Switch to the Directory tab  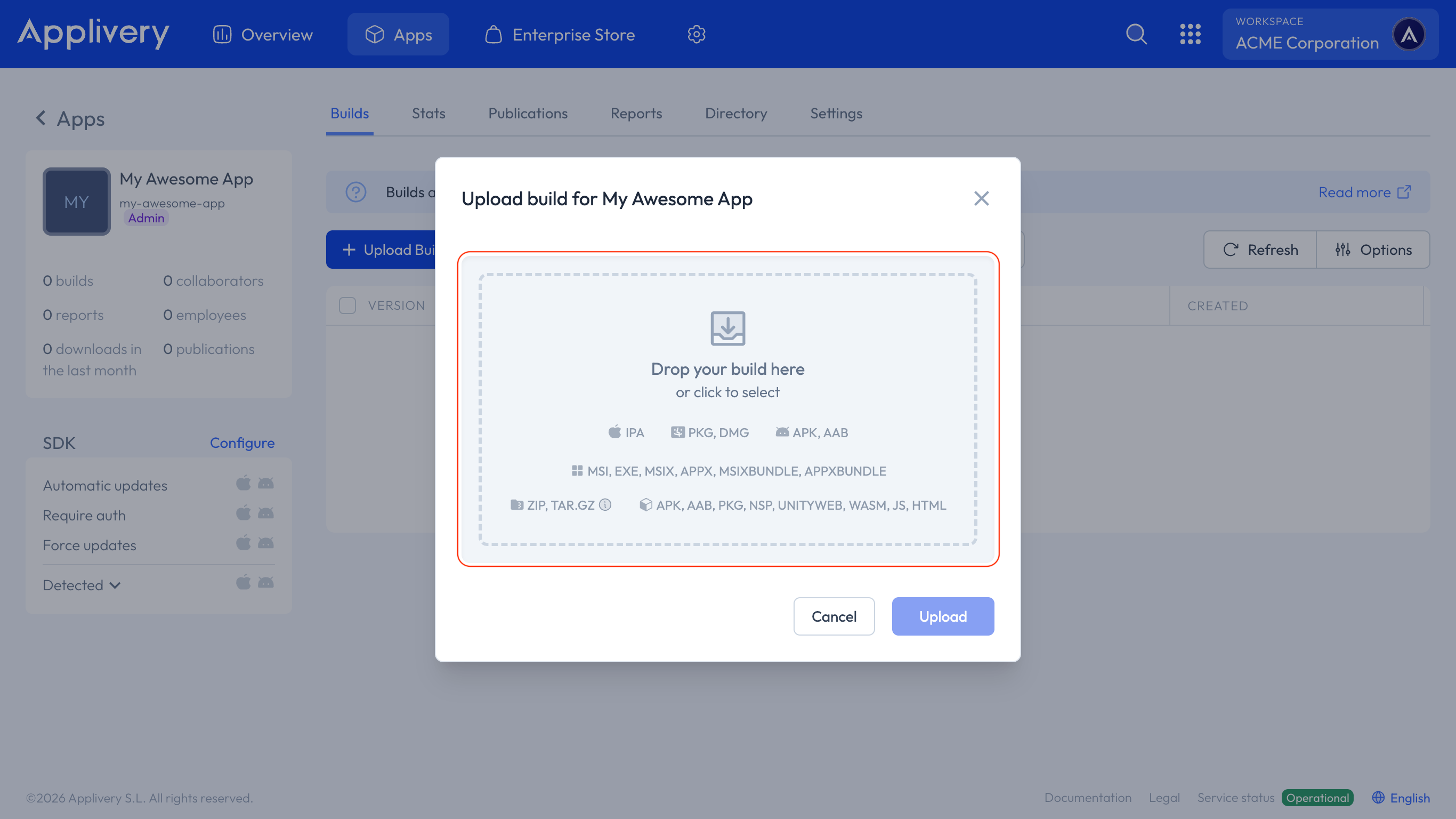click(x=736, y=113)
